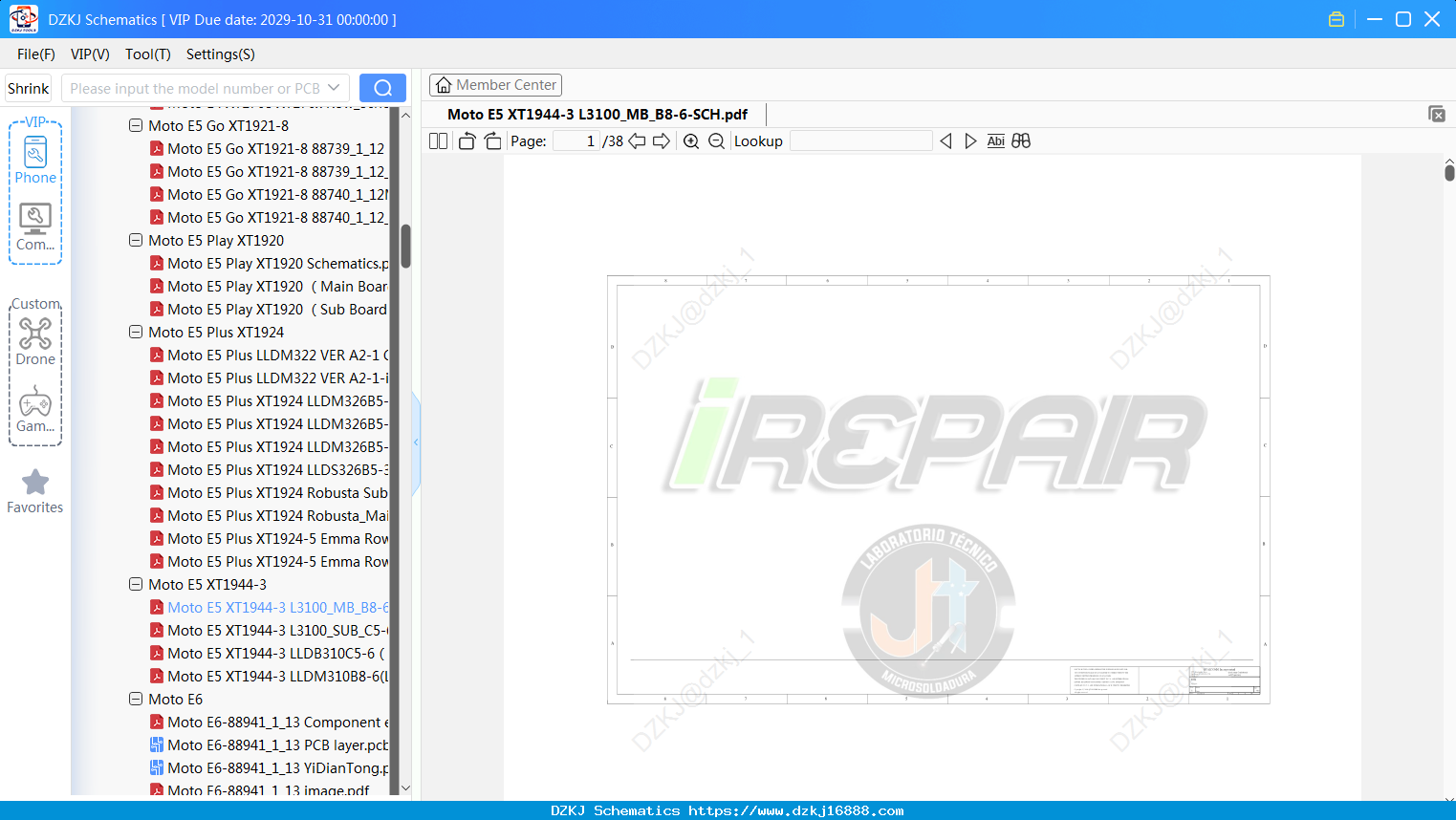Open the Settings(S) menu
Image resolution: width=1456 pixels, height=820 pixels.
click(221, 54)
